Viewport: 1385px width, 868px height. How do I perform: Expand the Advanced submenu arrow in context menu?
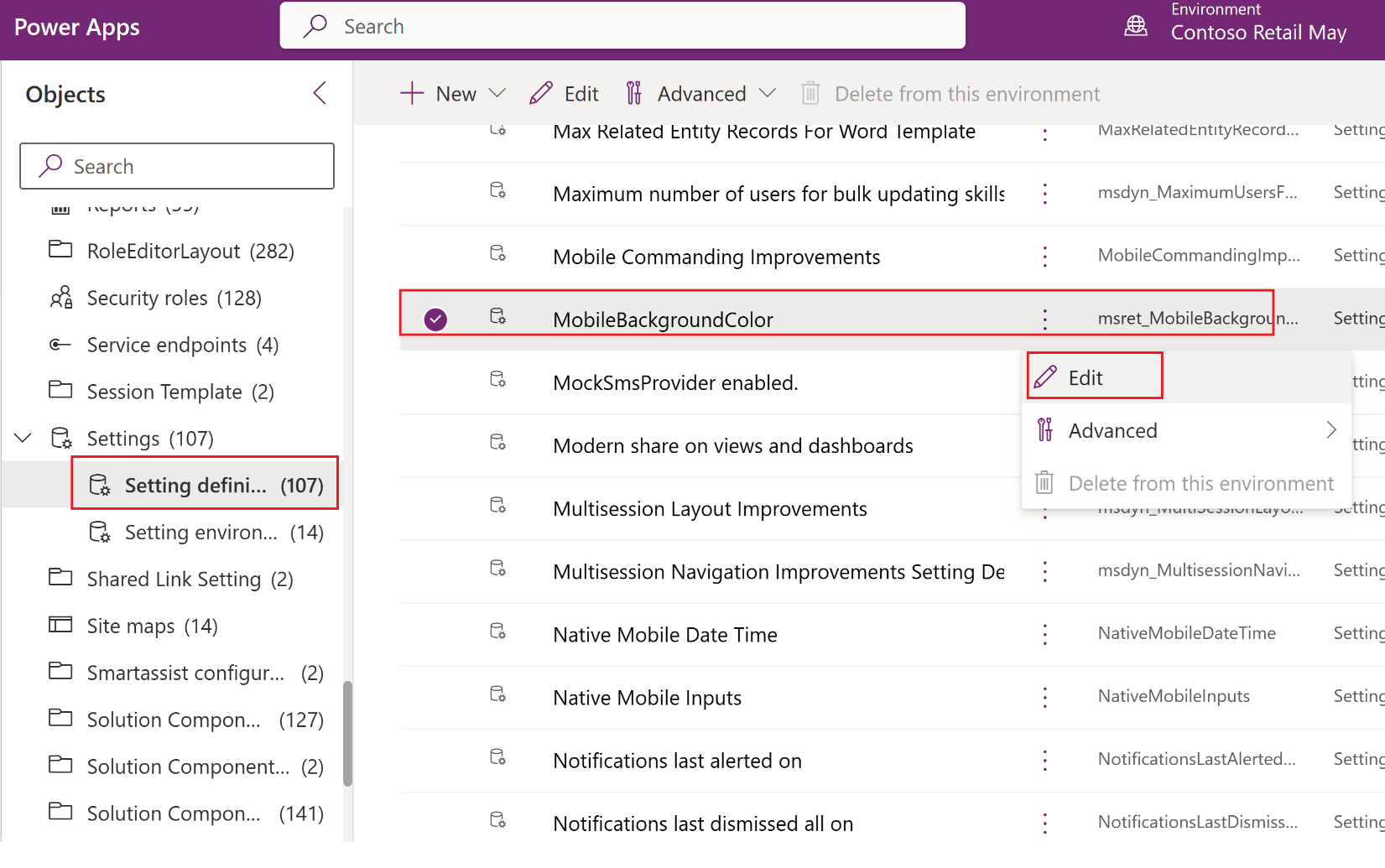coord(1331,430)
